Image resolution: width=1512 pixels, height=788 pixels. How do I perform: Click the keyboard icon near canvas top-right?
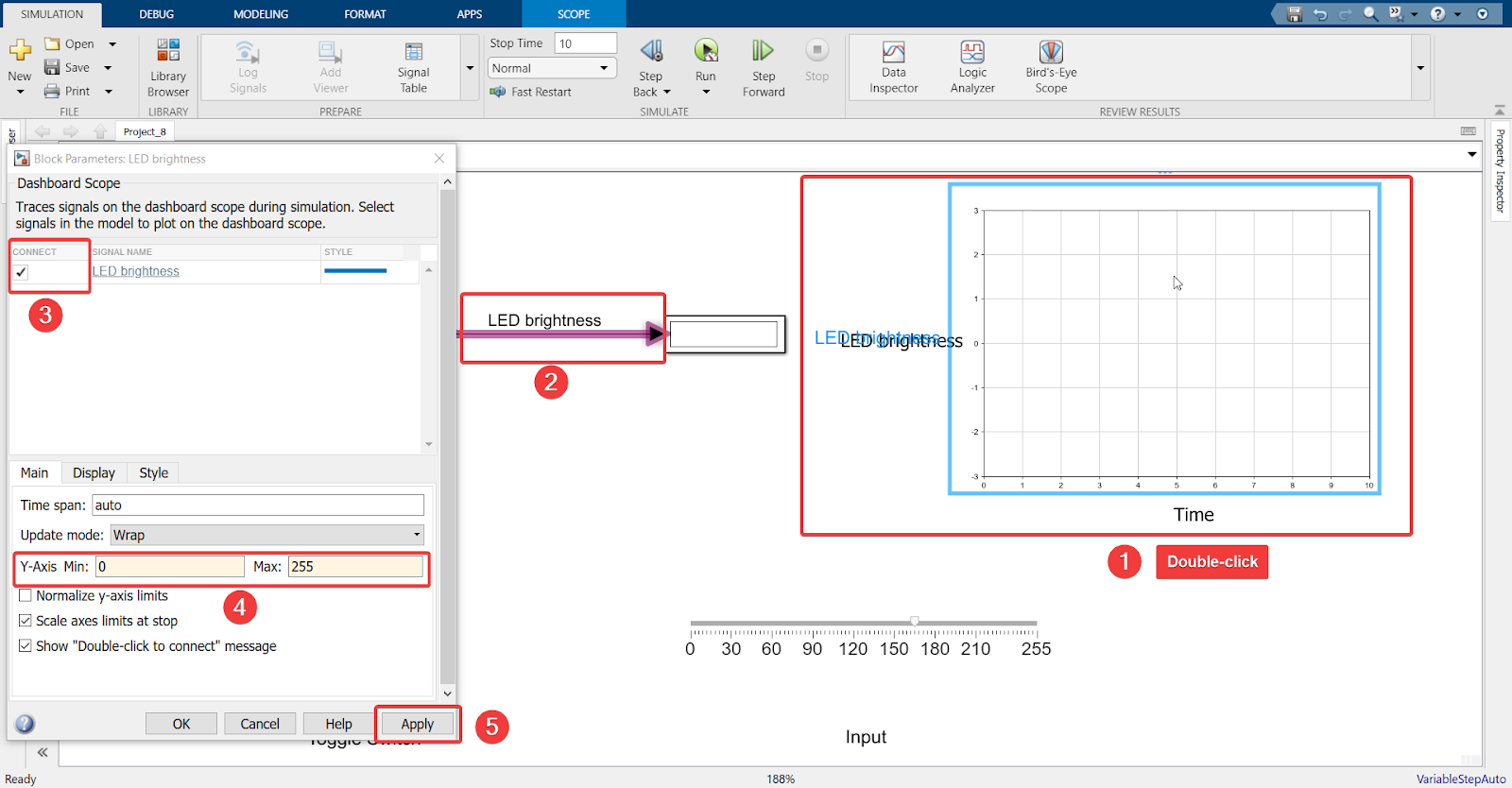[x=1469, y=131]
